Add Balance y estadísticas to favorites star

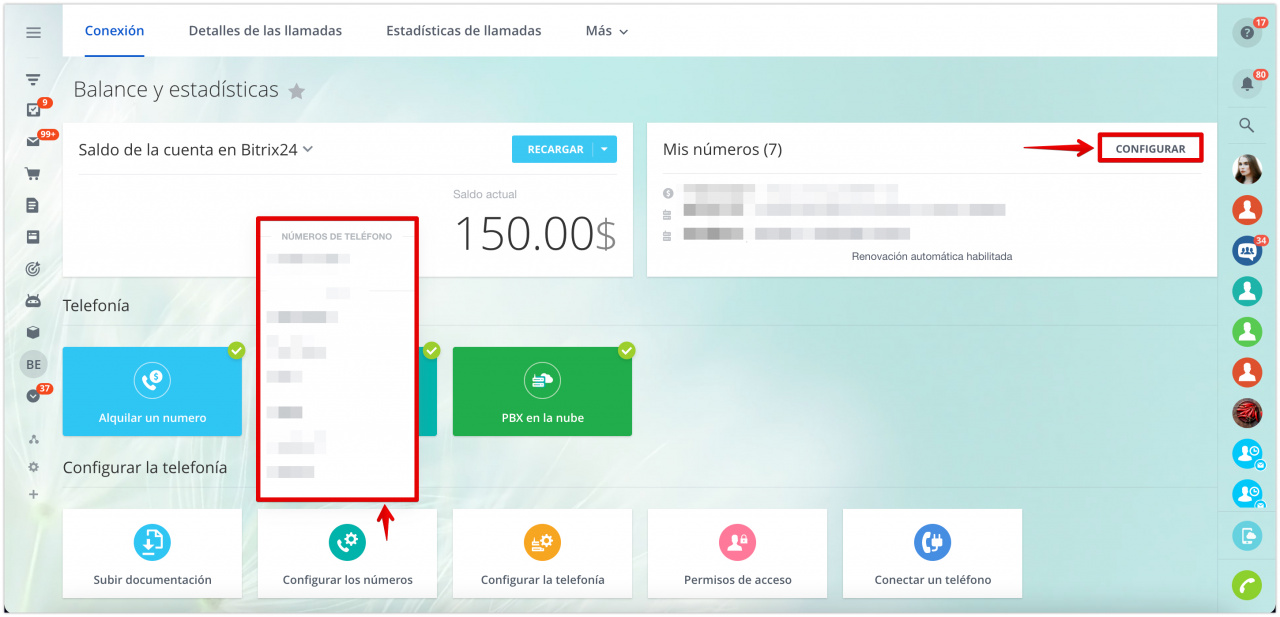296,91
